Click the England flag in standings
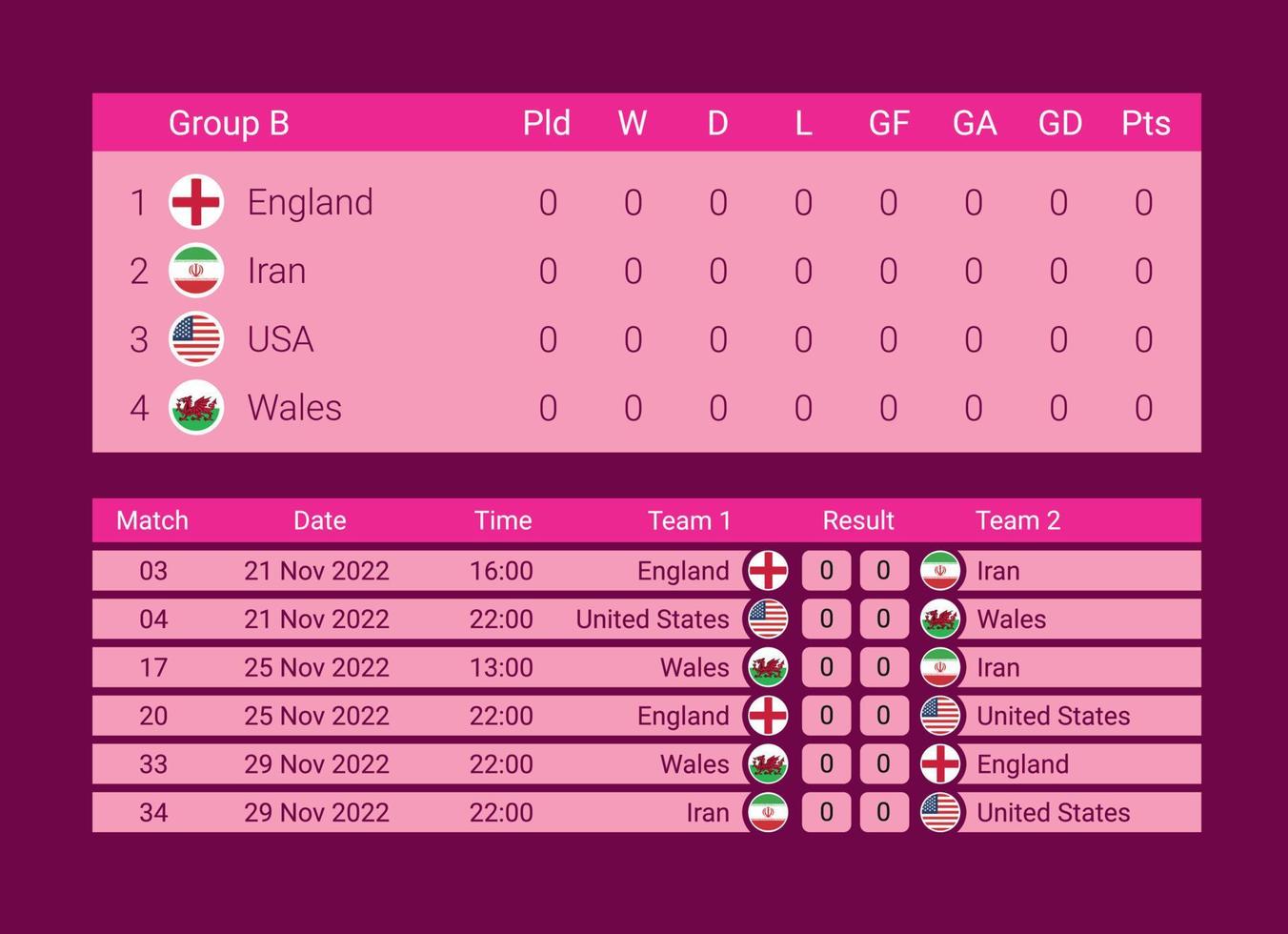The width and height of the screenshot is (1288, 934). tap(196, 202)
